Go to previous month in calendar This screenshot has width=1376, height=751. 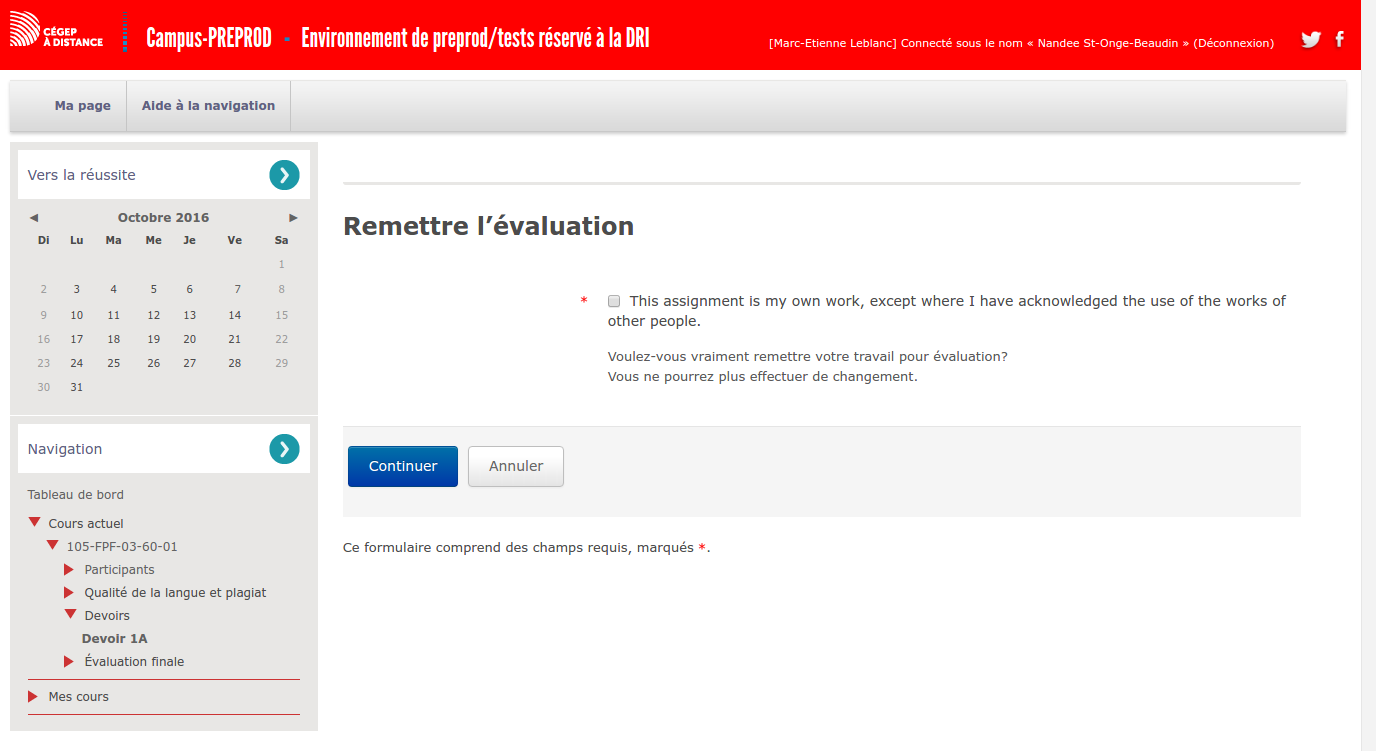coord(34,218)
